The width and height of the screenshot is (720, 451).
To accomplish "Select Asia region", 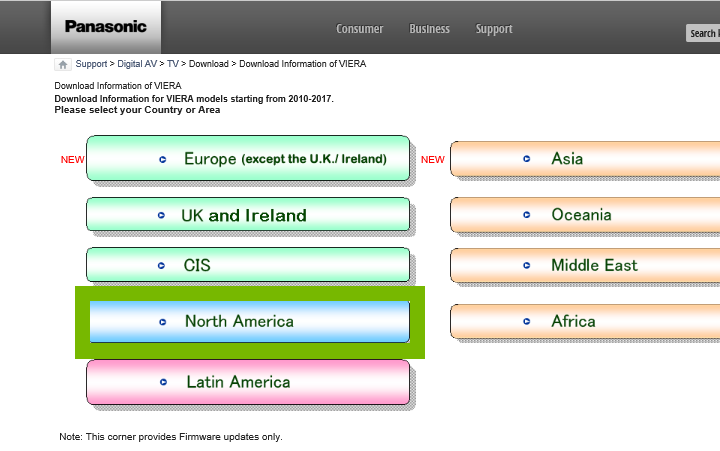I will [585, 159].
